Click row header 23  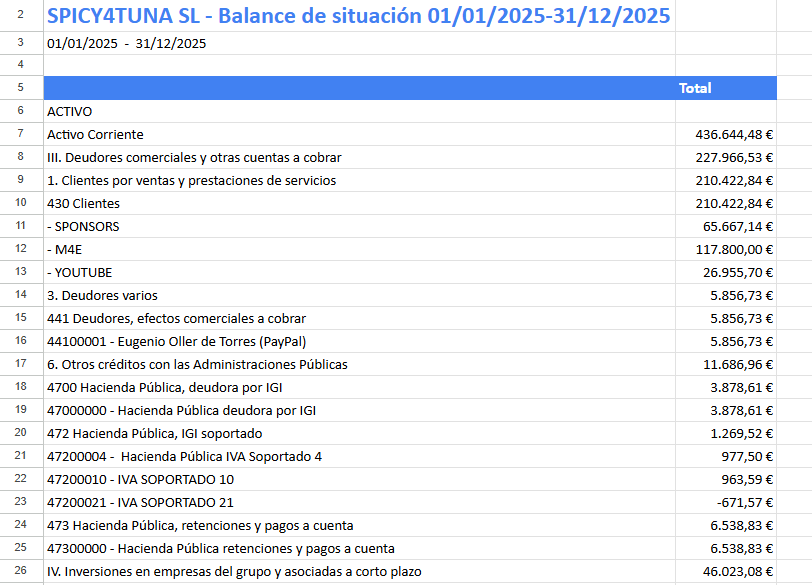(x=21, y=501)
